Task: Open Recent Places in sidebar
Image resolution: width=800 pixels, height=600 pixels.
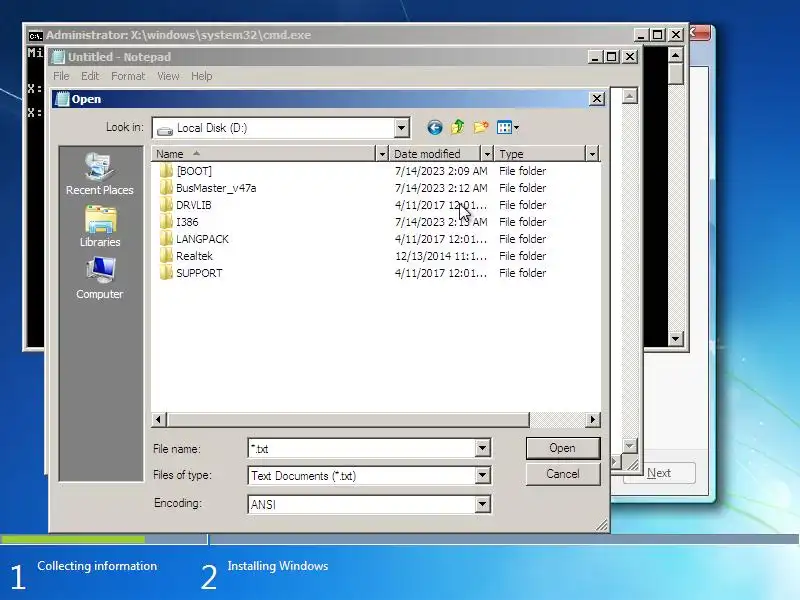Action: [x=99, y=174]
